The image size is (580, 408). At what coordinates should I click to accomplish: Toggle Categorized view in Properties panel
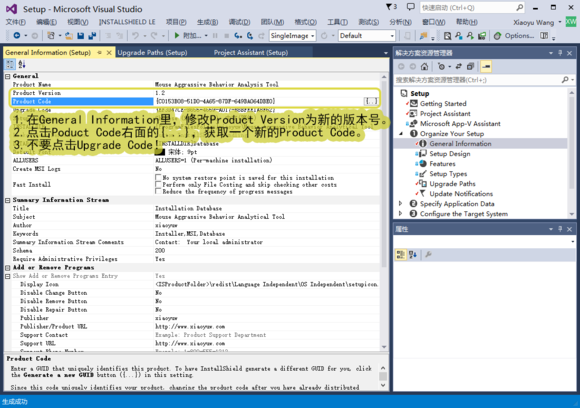(401, 254)
